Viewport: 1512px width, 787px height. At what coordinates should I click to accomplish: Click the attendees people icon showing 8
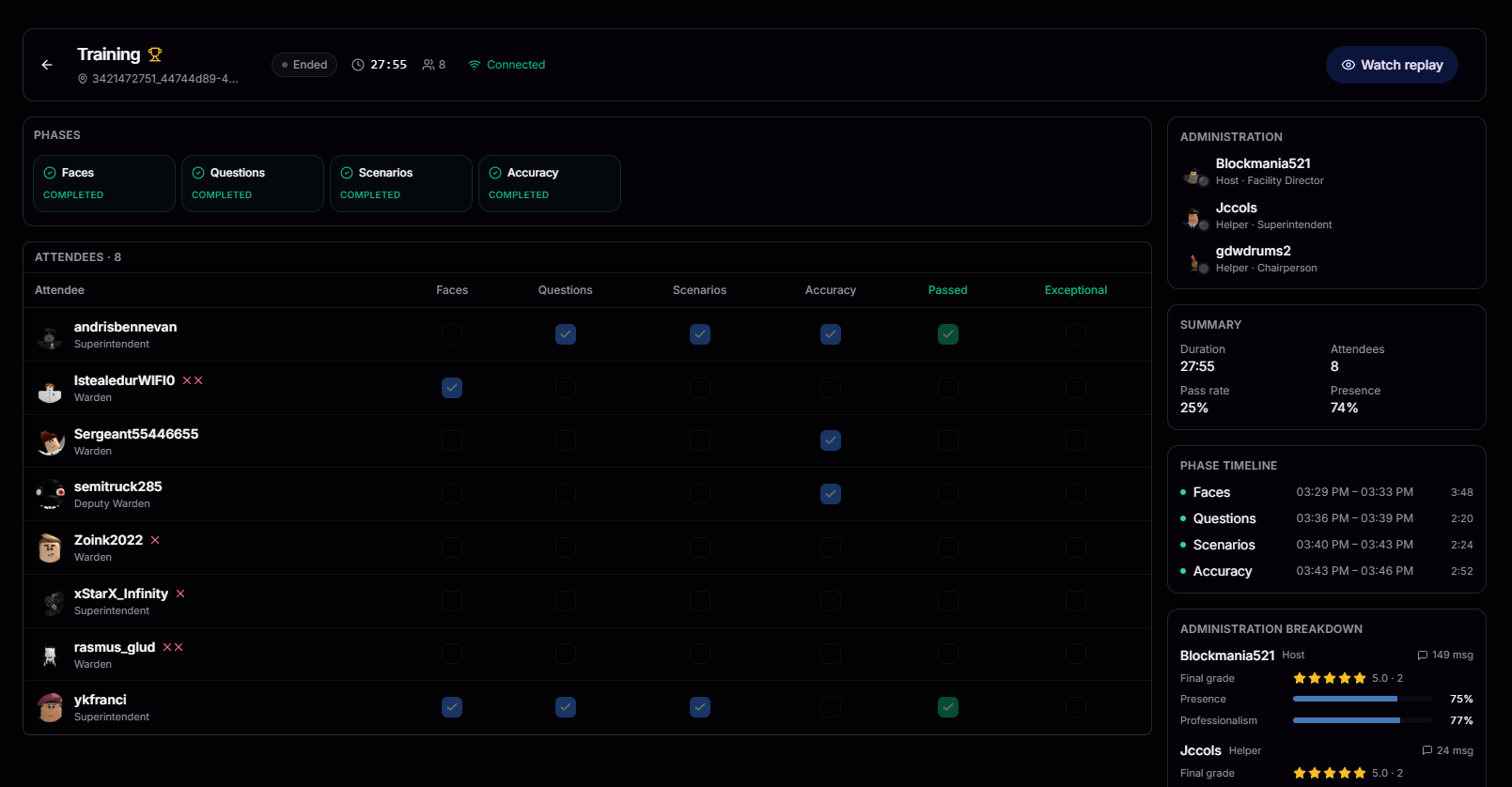click(429, 65)
